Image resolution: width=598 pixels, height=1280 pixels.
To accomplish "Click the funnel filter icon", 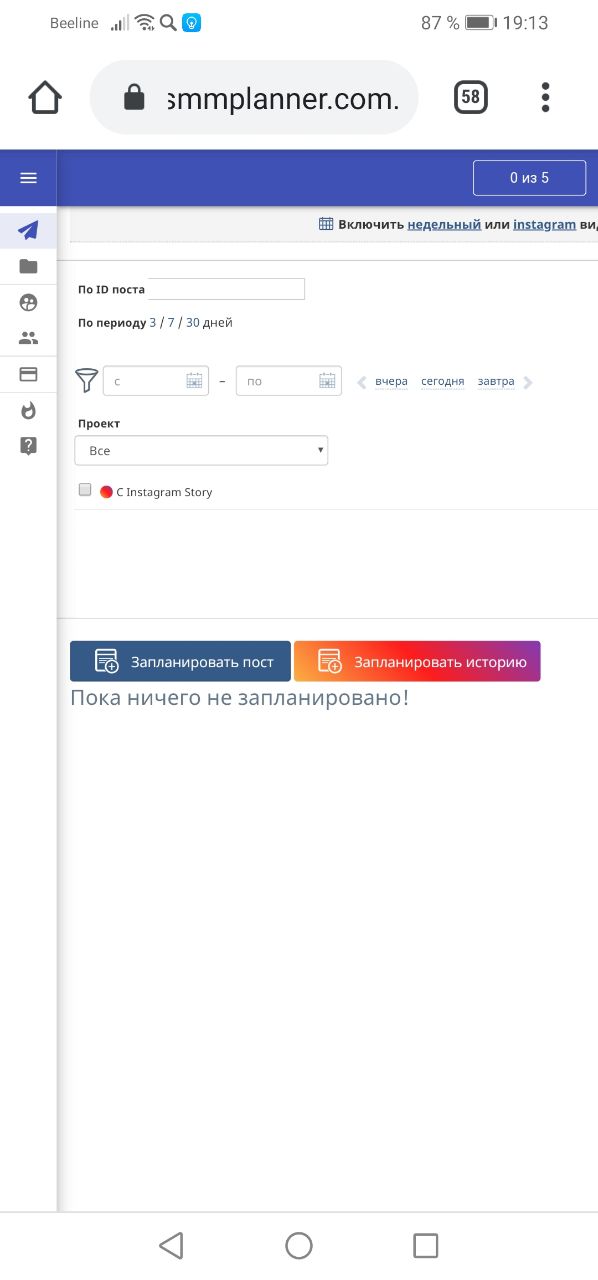I will click(x=87, y=381).
